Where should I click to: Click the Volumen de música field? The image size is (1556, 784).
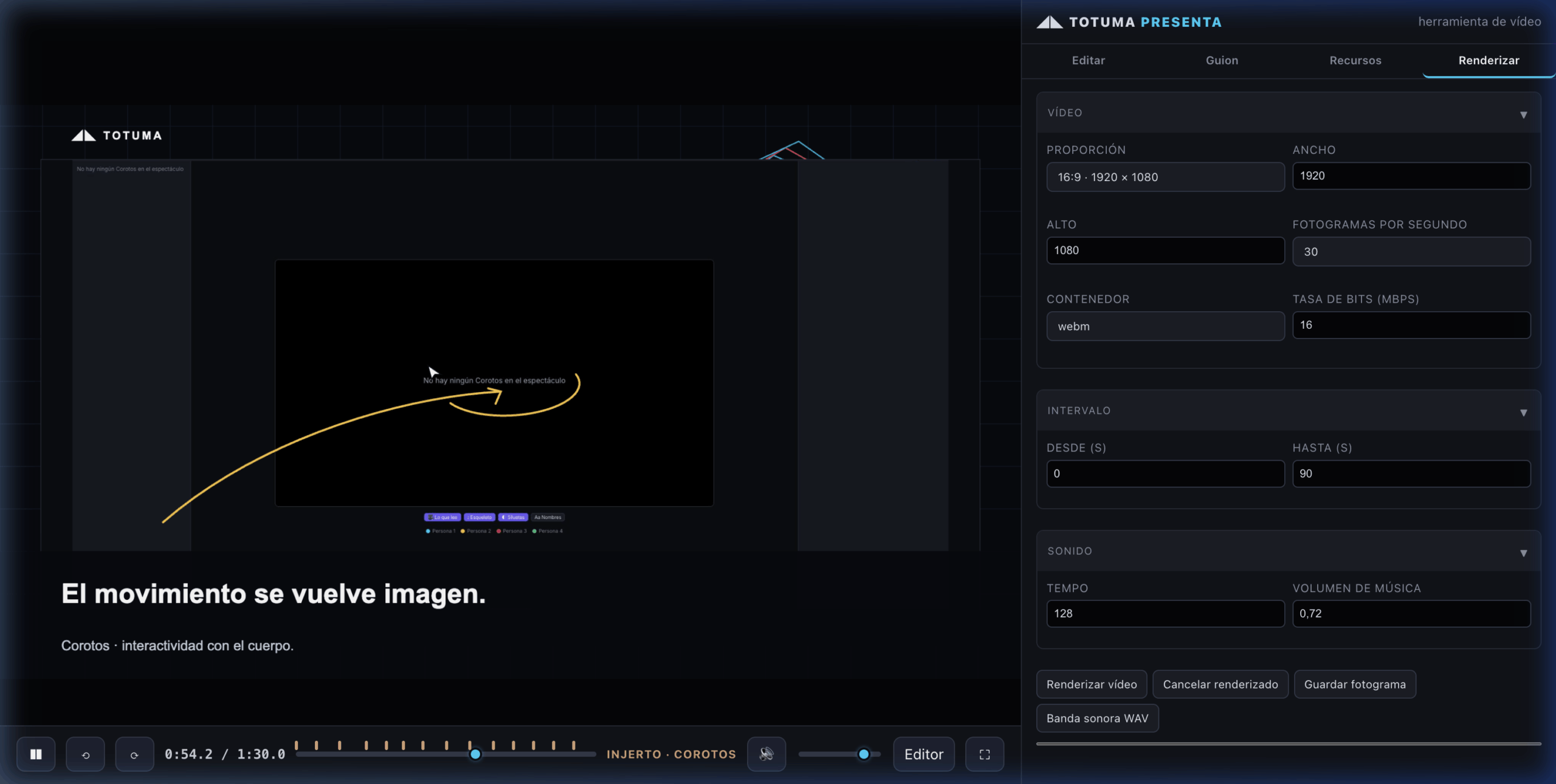pyautogui.click(x=1411, y=614)
